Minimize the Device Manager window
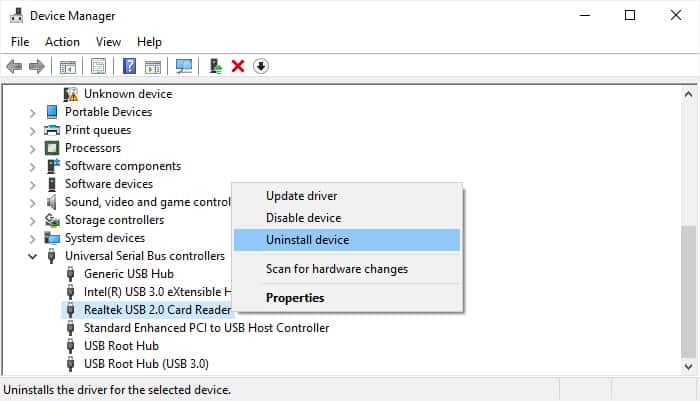The height and width of the screenshot is (401, 700). (x=585, y=15)
